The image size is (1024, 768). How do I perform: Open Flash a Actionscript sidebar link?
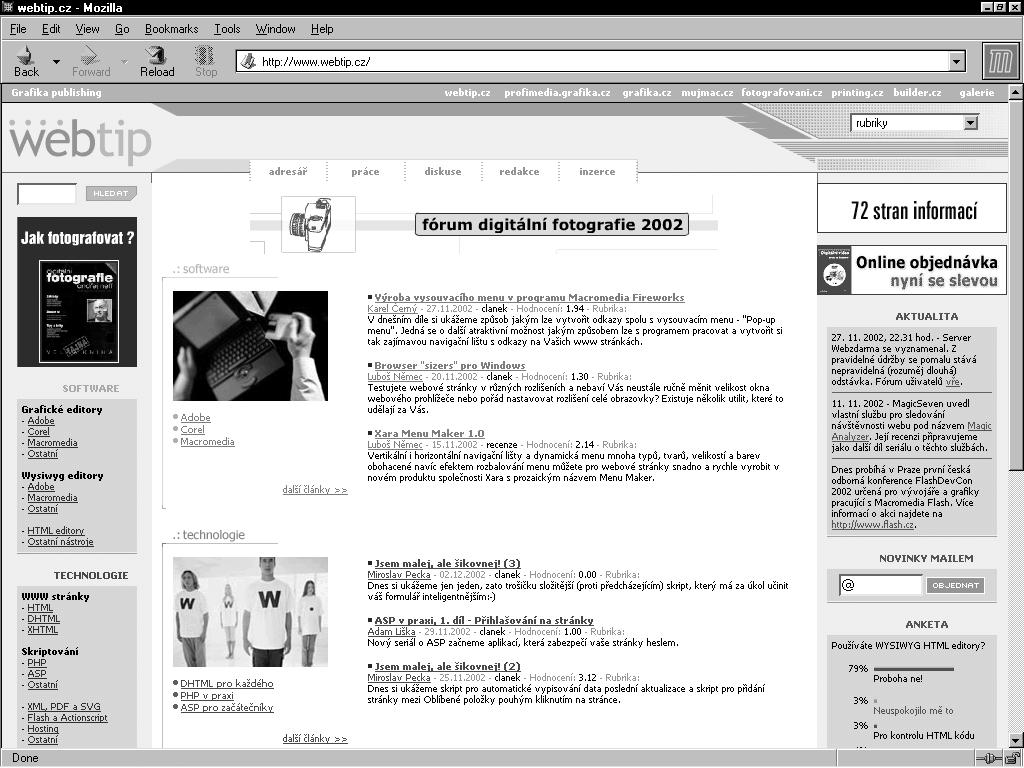point(67,718)
